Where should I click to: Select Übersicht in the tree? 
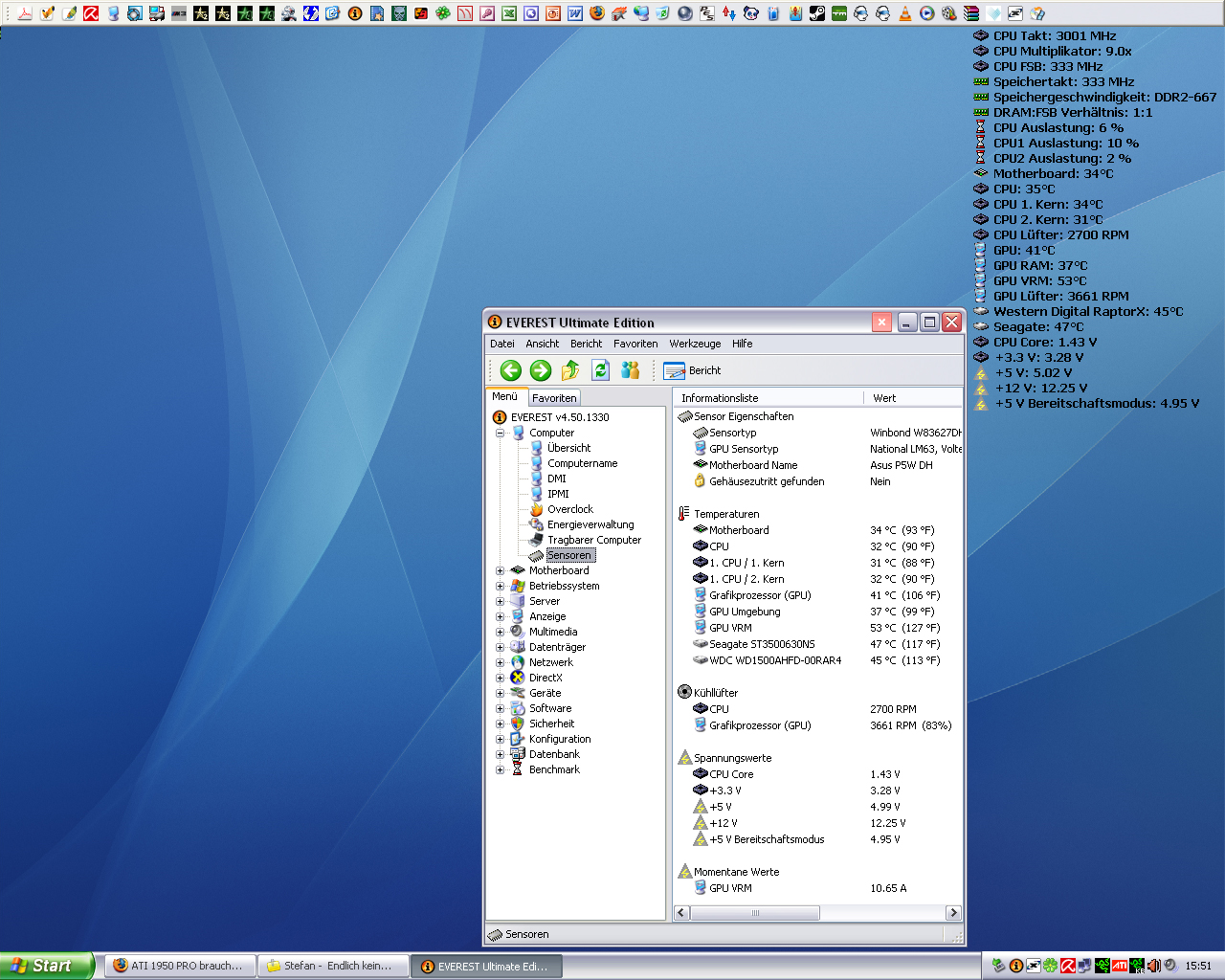568,448
